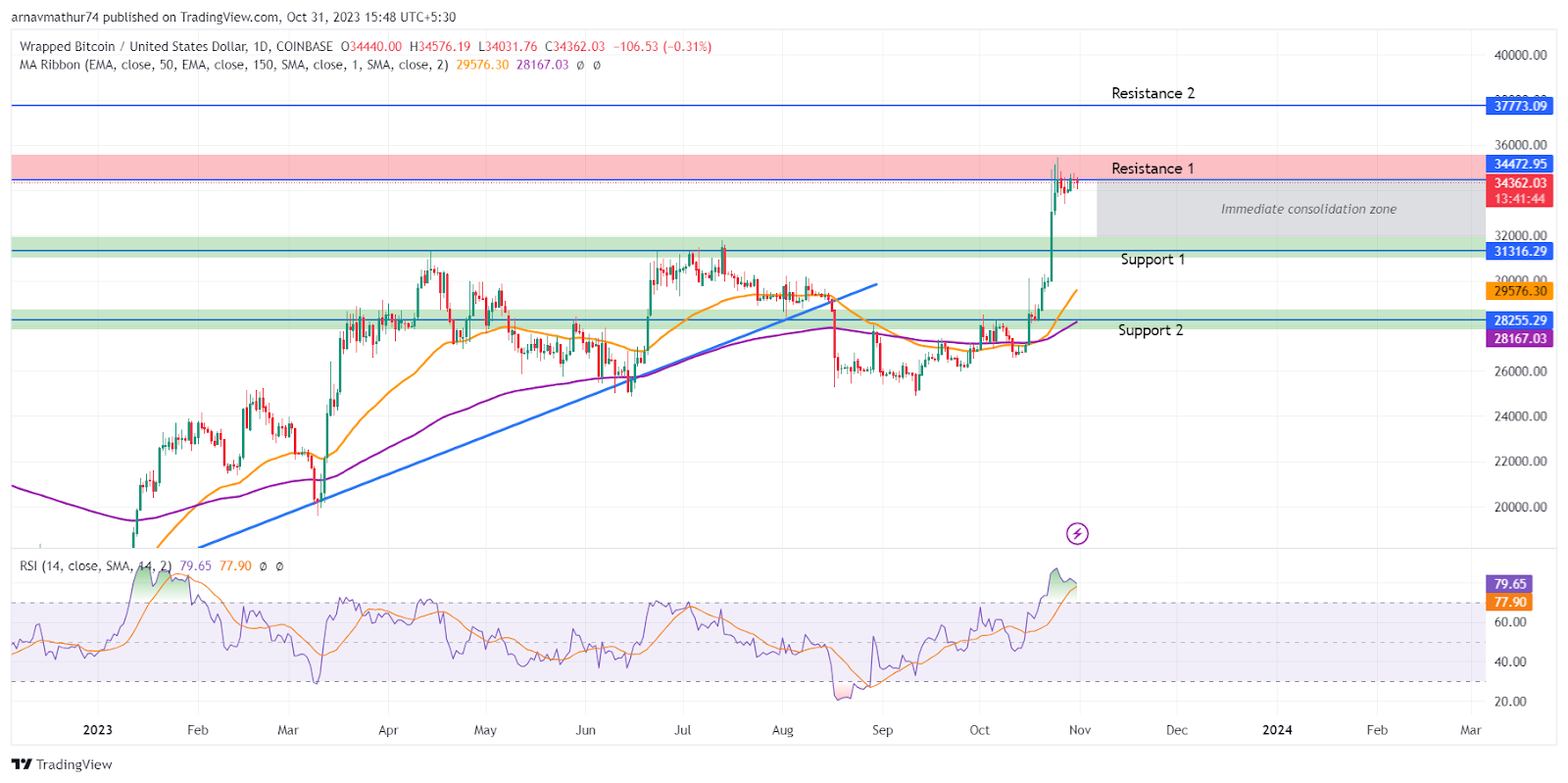Click the L34031.76 low price value
Screen dimensions: 1568x783
click(508, 46)
